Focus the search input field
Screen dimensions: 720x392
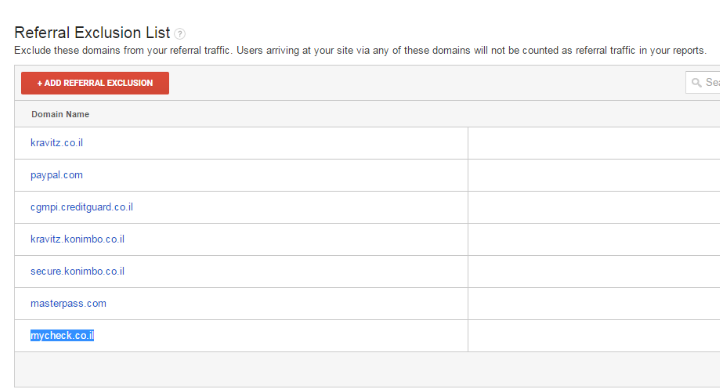(x=703, y=83)
